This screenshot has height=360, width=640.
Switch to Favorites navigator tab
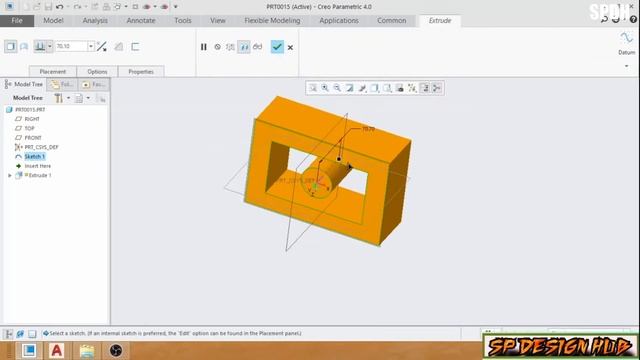point(93,84)
